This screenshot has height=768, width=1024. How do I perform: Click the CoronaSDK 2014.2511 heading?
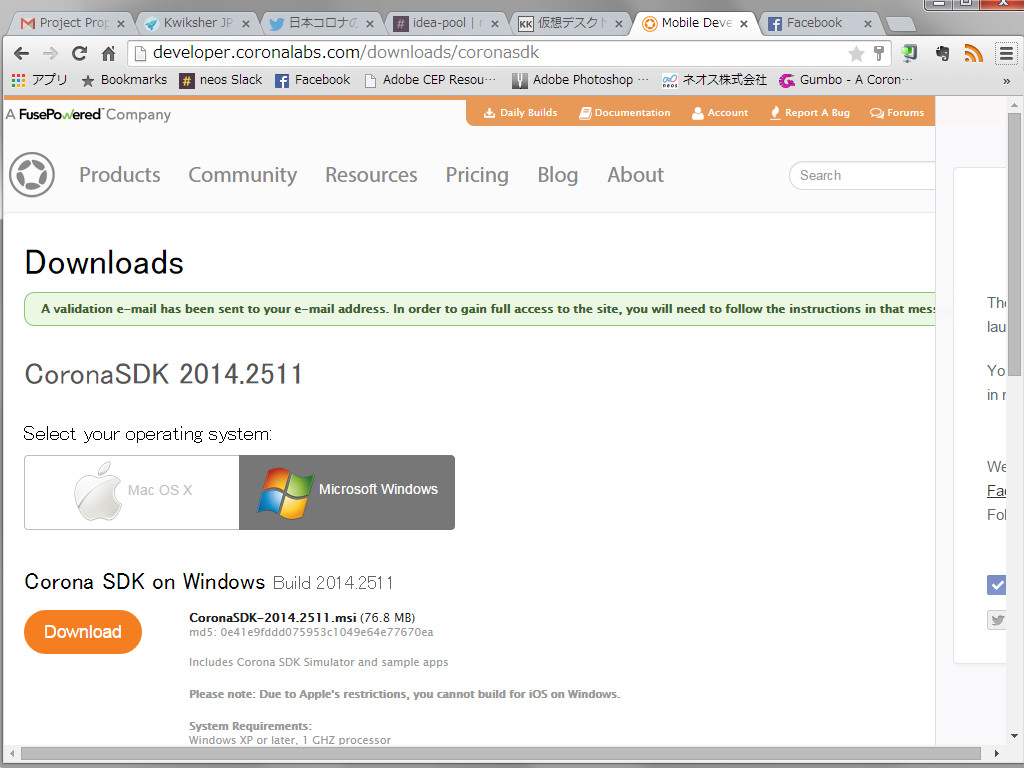pyautogui.click(x=163, y=374)
